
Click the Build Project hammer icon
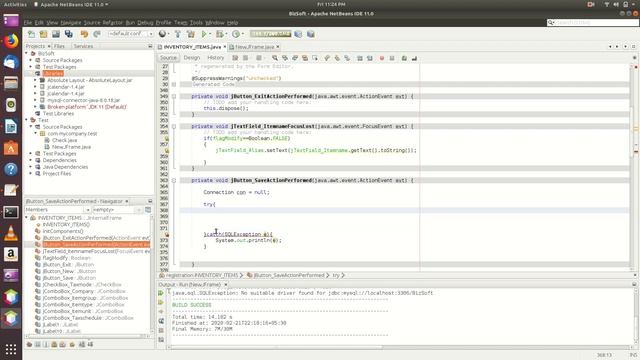[x=178, y=34]
